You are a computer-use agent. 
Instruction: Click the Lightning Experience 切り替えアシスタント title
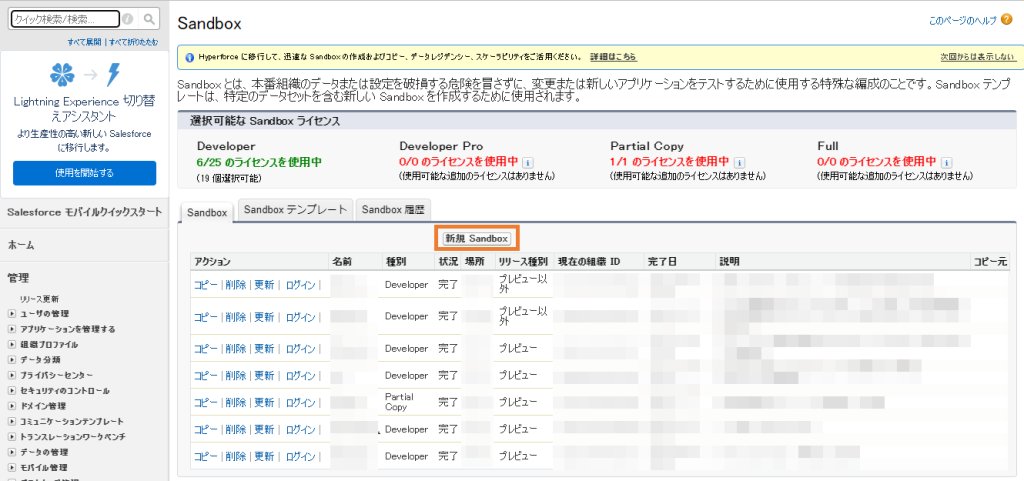click(x=84, y=109)
